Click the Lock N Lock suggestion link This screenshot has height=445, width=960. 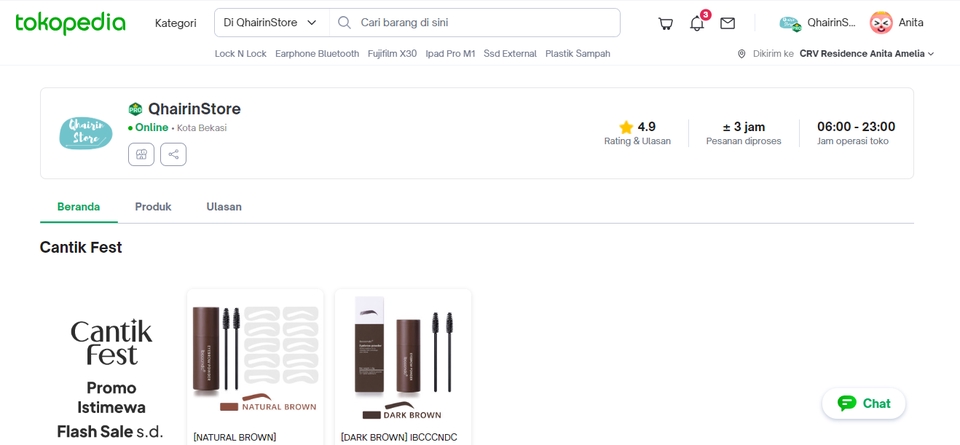click(241, 54)
